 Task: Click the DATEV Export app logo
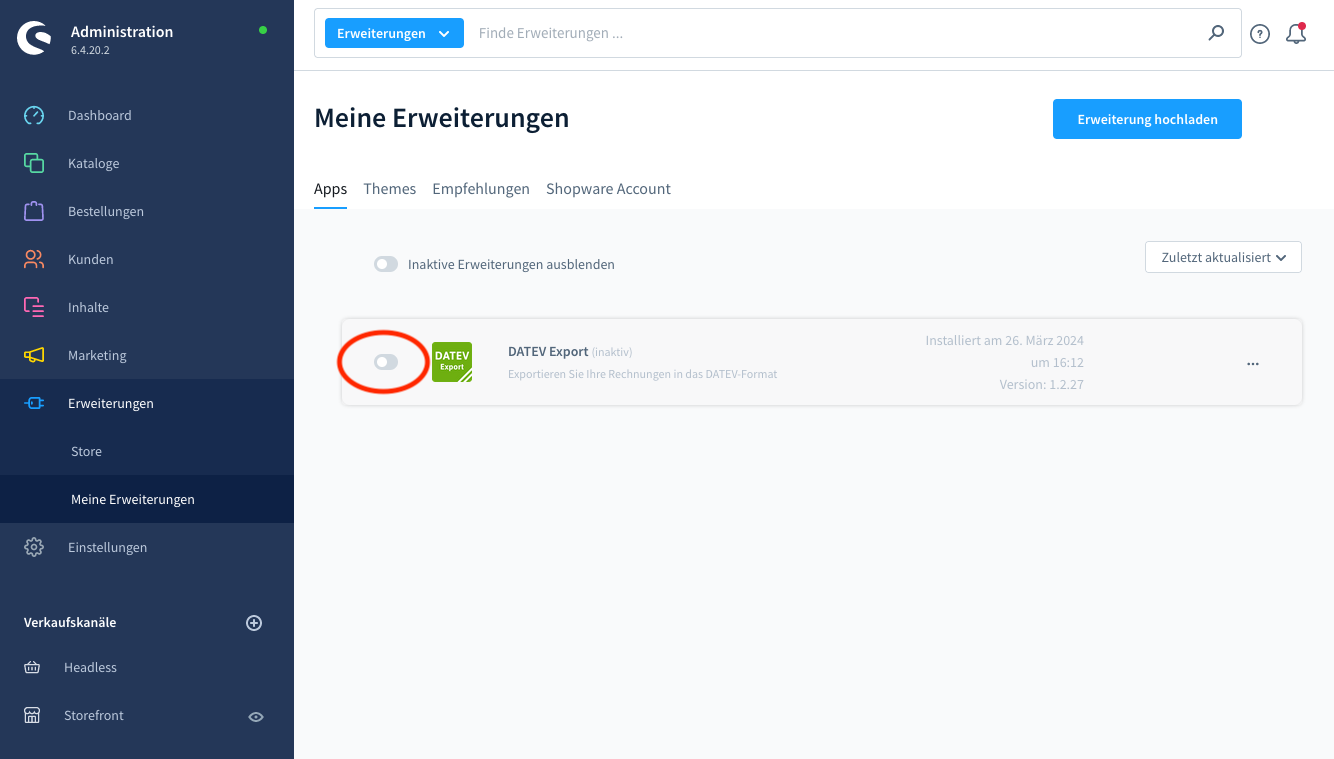point(452,362)
